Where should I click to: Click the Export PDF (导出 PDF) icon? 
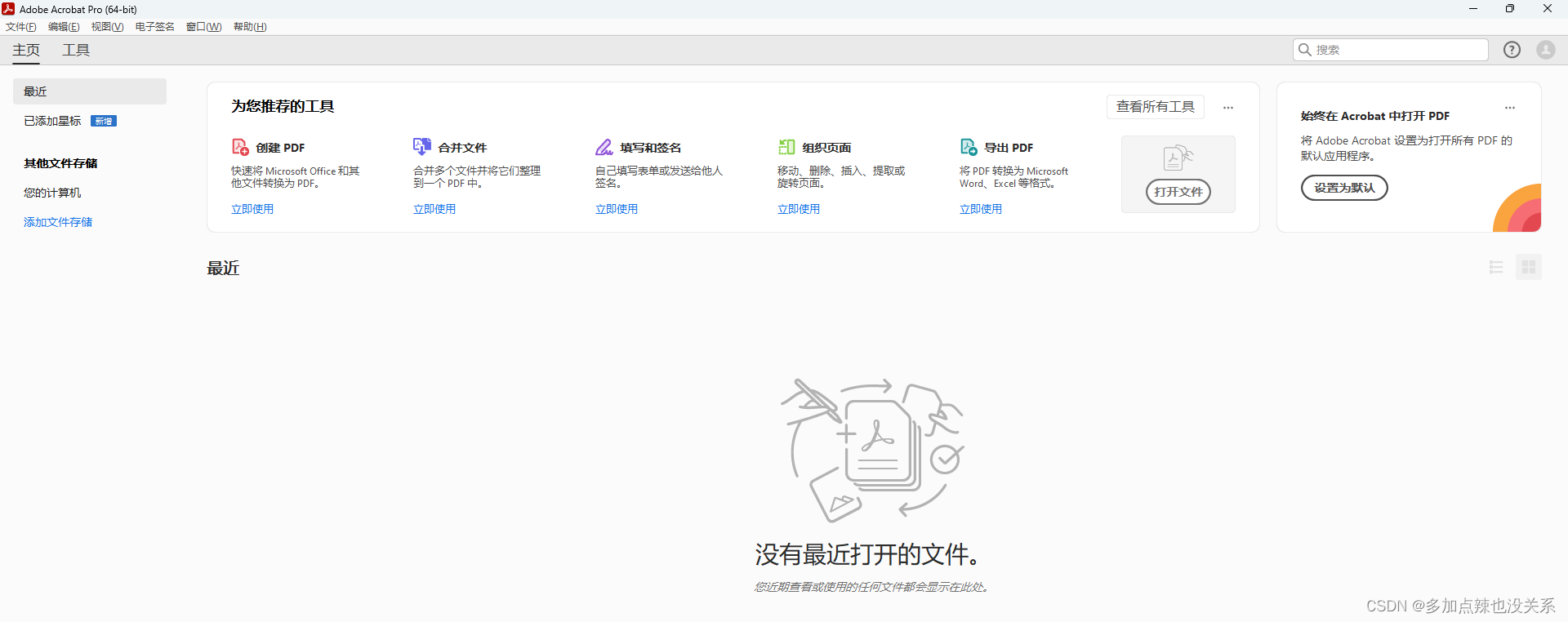point(969,147)
